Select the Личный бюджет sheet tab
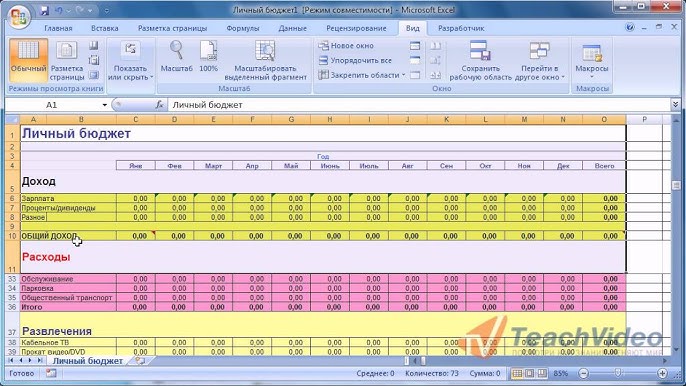This screenshot has width=686, height=386. pos(88,361)
